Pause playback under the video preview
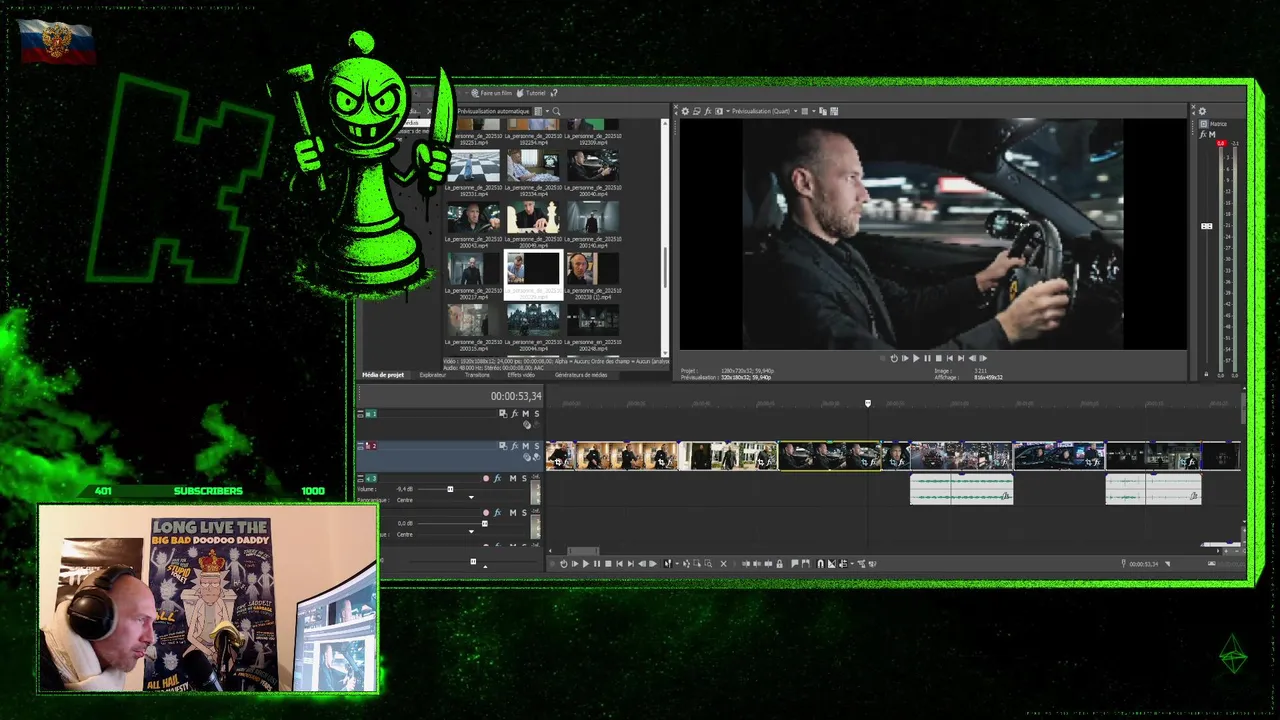1280x720 pixels. tap(928, 358)
